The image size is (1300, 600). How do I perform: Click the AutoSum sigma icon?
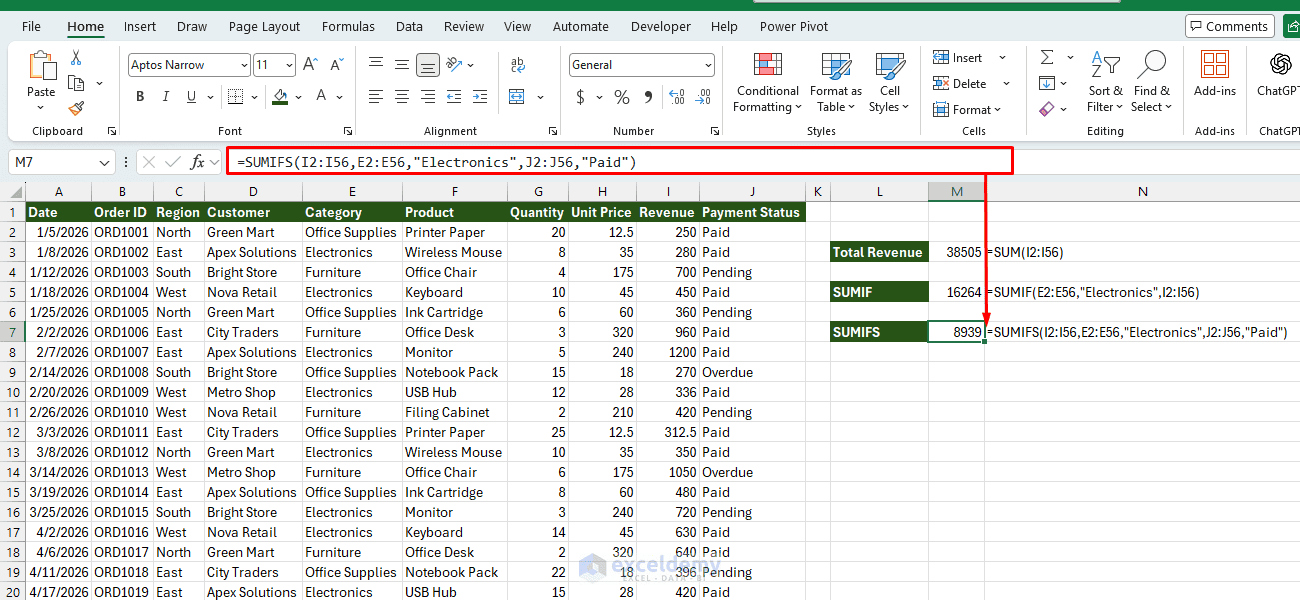tap(1047, 58)
